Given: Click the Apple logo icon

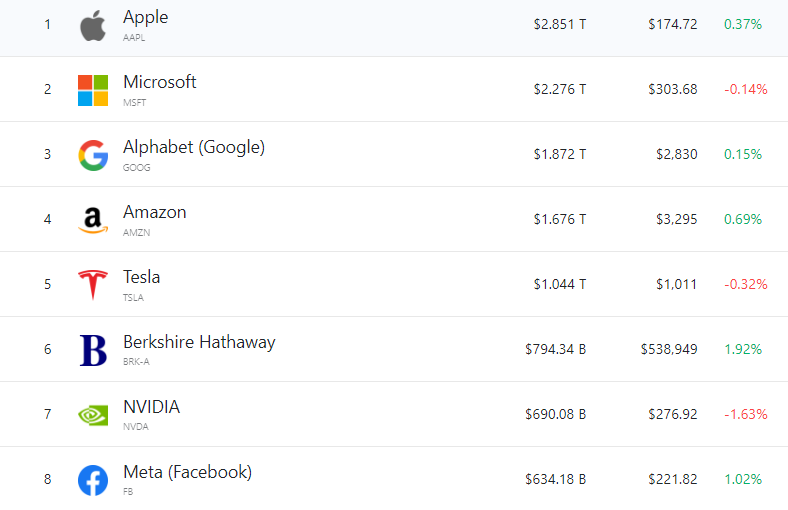Looking at the screenshot, I should (92, 25).
